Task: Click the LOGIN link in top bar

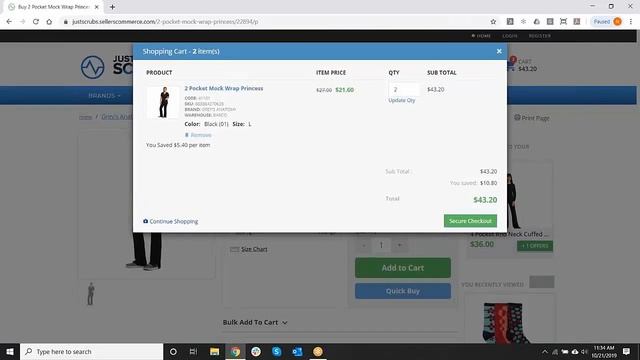Action: (510, 36)
